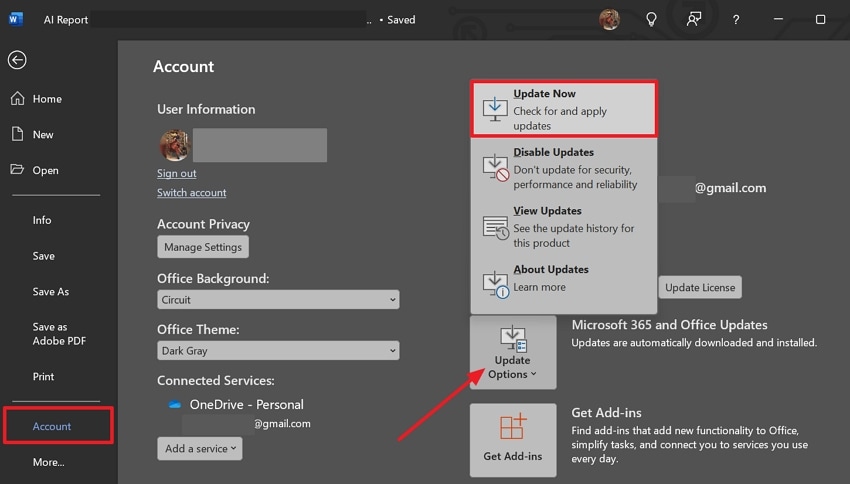Click the back arrow icon
Viewport: 850px width, 484px height.
[17, 60]
